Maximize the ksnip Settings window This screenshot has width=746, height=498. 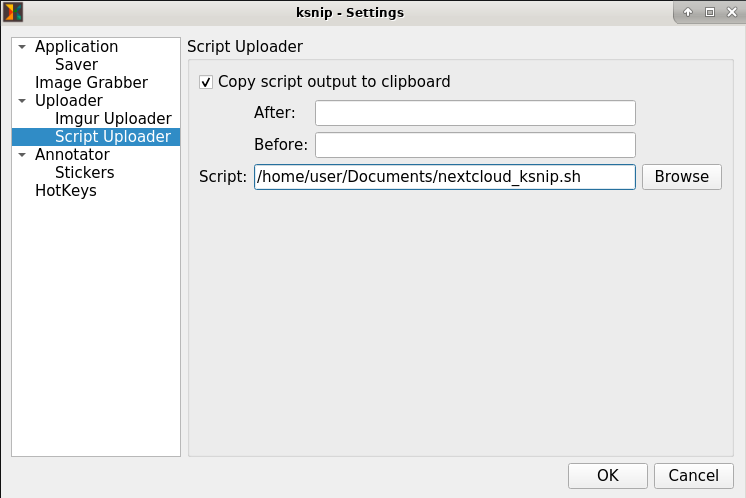point(709,12)
